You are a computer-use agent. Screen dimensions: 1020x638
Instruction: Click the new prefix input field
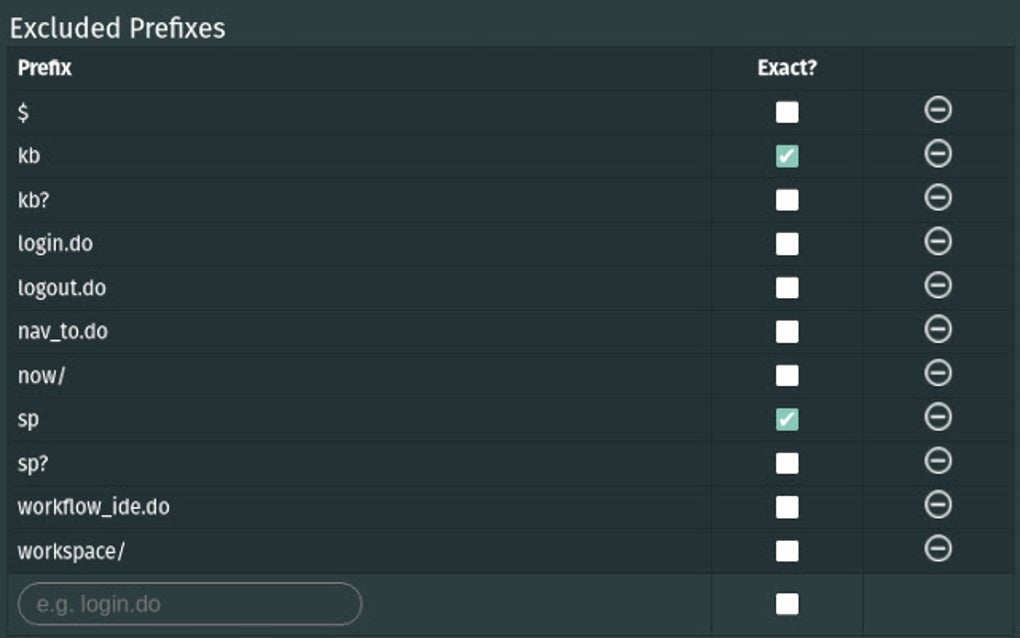[190, 601]
